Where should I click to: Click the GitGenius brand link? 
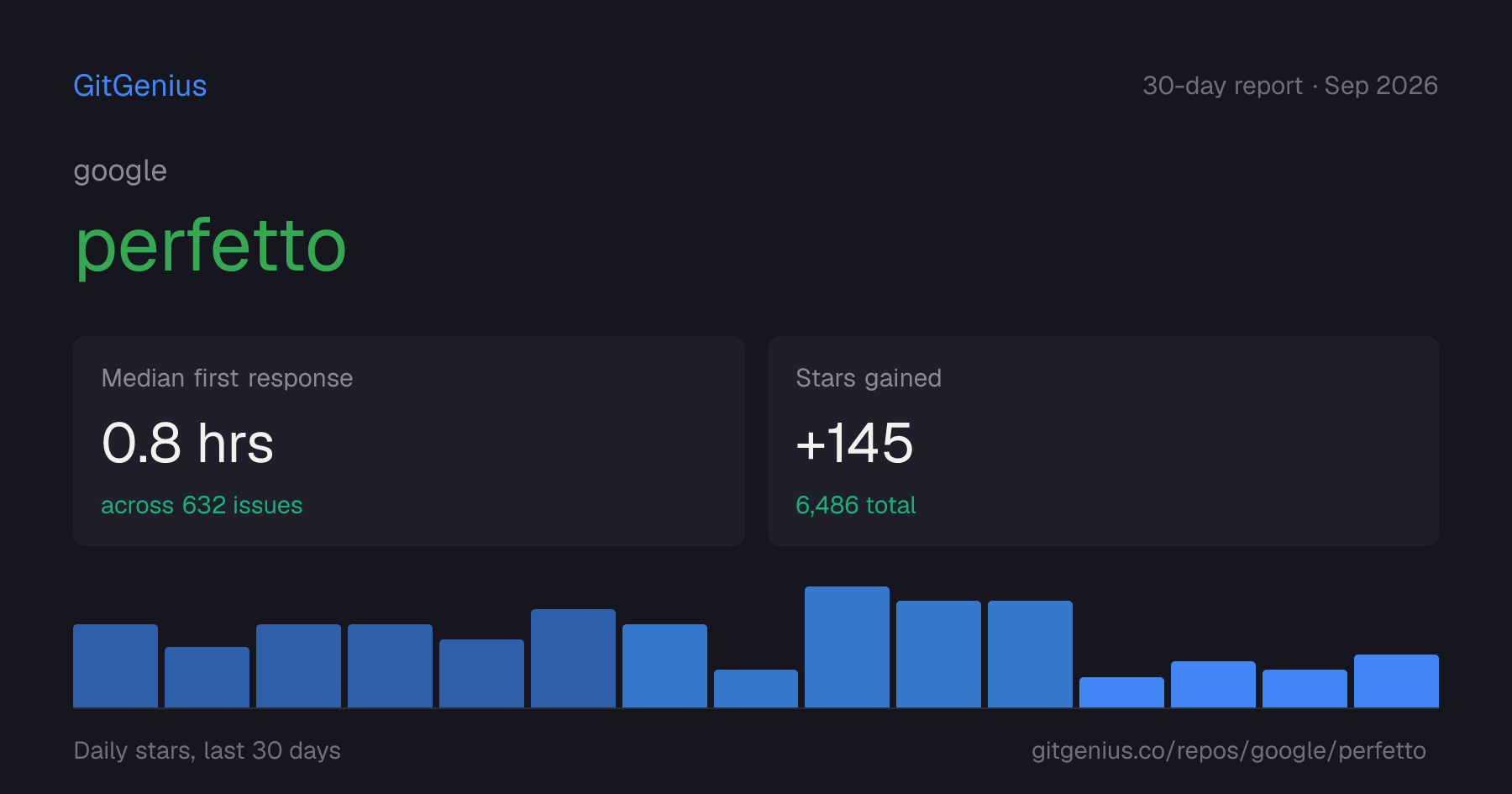click(139, 86)
